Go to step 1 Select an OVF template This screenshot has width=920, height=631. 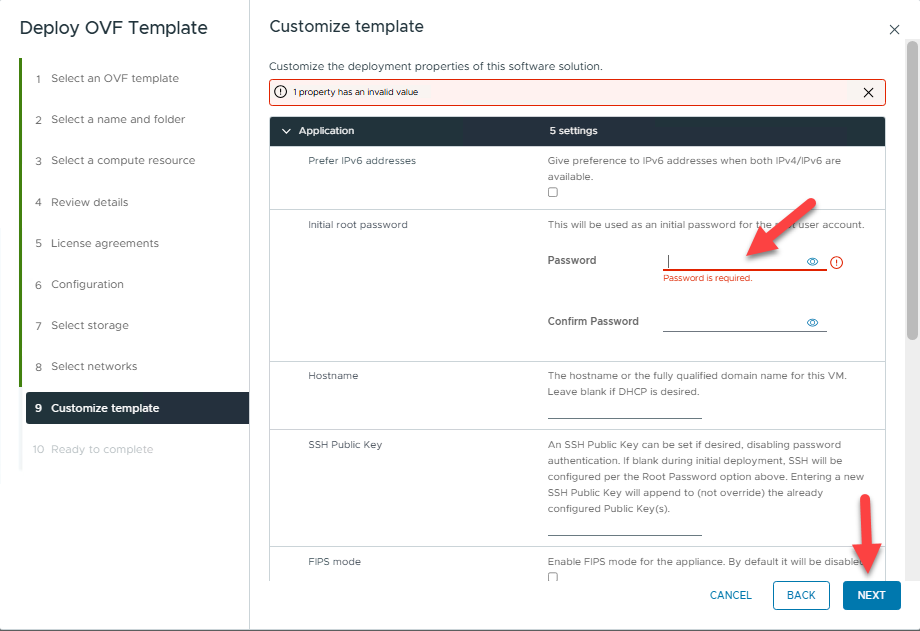pyautogui.click(x=114, y=78)
